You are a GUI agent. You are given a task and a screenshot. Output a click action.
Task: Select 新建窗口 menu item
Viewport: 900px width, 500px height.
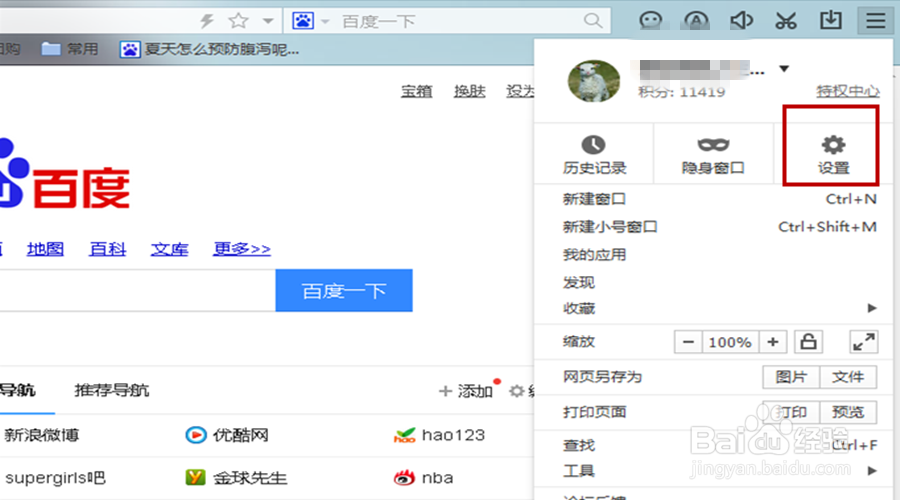[x=713, y=199]
